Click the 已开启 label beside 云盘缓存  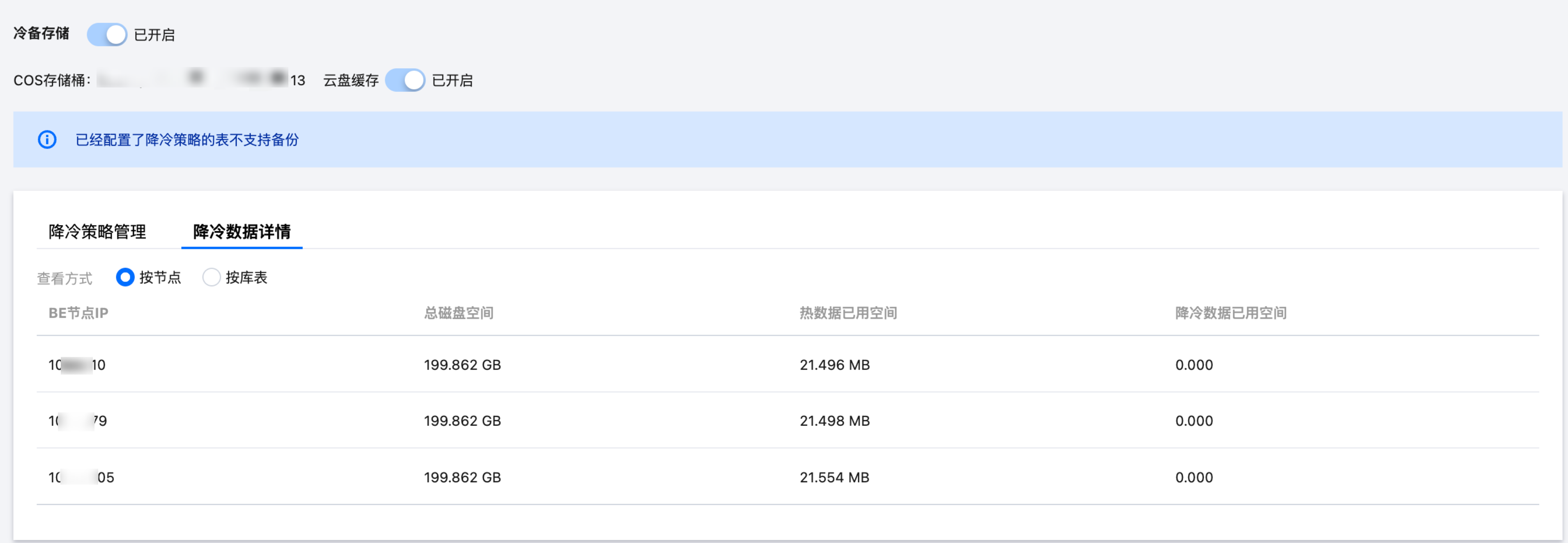point(451,81)
